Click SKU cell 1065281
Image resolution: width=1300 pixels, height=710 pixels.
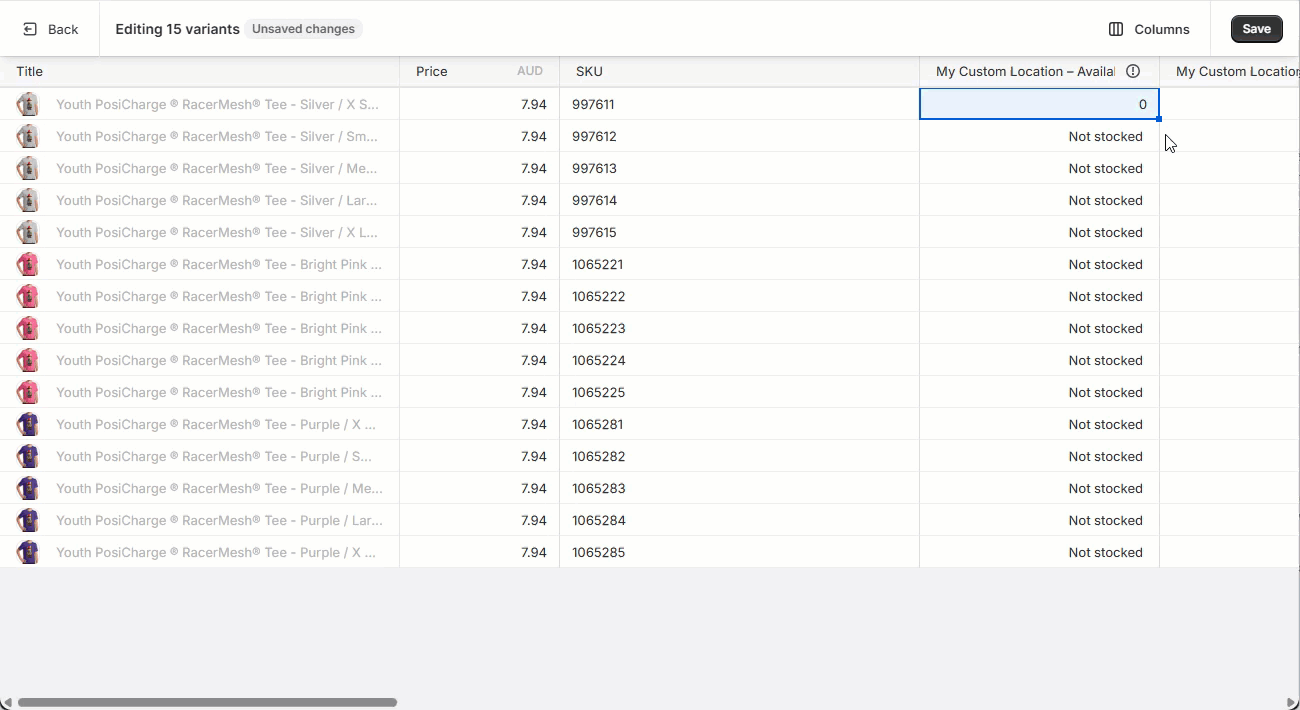click(x=740, y=424)
